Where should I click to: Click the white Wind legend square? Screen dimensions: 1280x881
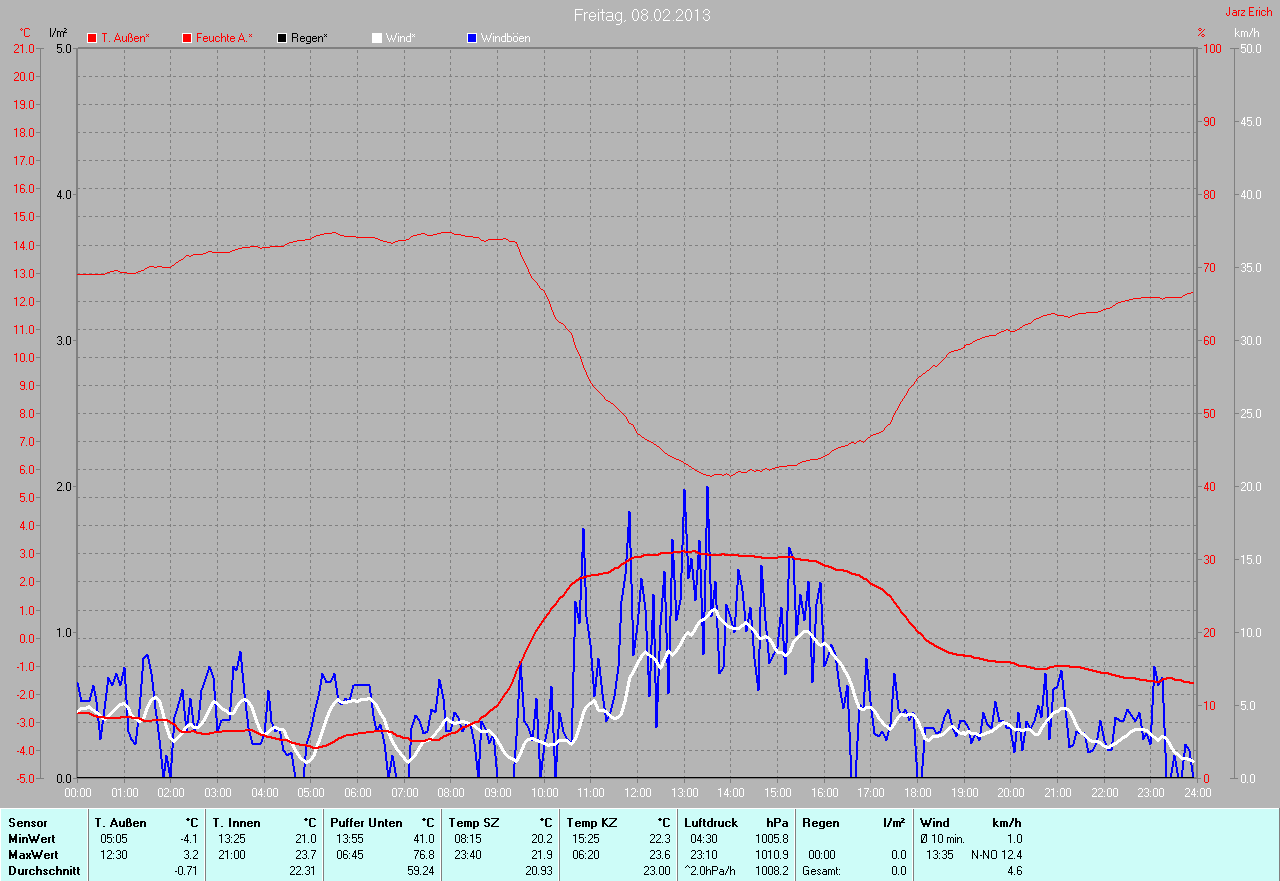[377, 38]
